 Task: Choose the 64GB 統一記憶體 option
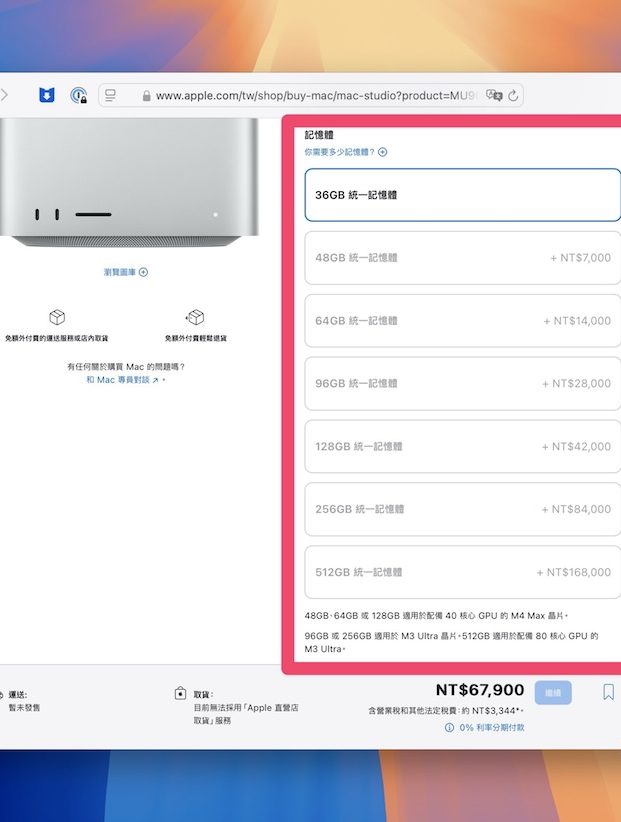(x=462, y=321)
